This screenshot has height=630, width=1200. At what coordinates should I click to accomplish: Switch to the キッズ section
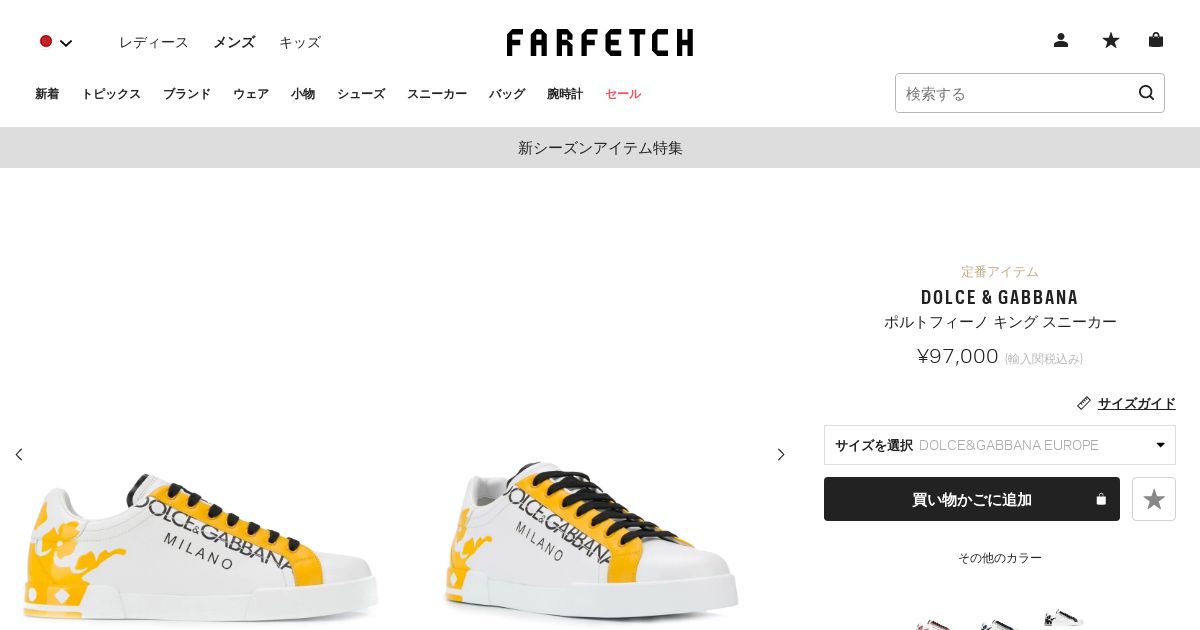pos(300,42)
